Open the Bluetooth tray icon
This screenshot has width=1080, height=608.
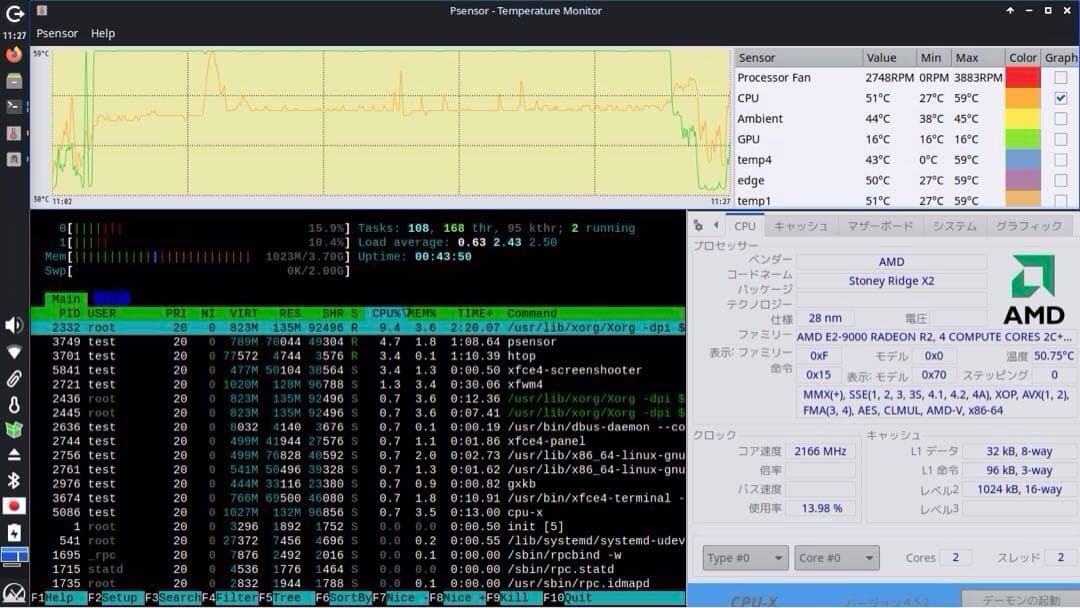(14, 480)
